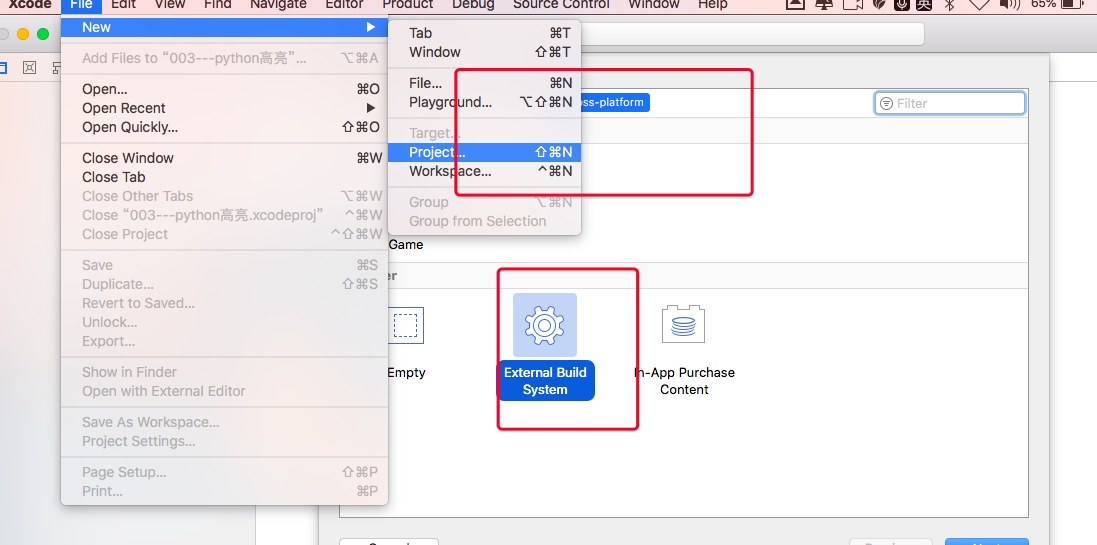
Task: Click the dimmed Duplicate... menu item
Action: point(224,284)
